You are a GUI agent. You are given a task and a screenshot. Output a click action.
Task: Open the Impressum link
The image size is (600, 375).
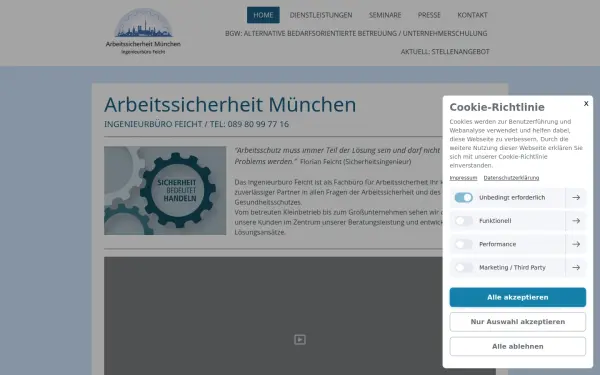[463, 178]
